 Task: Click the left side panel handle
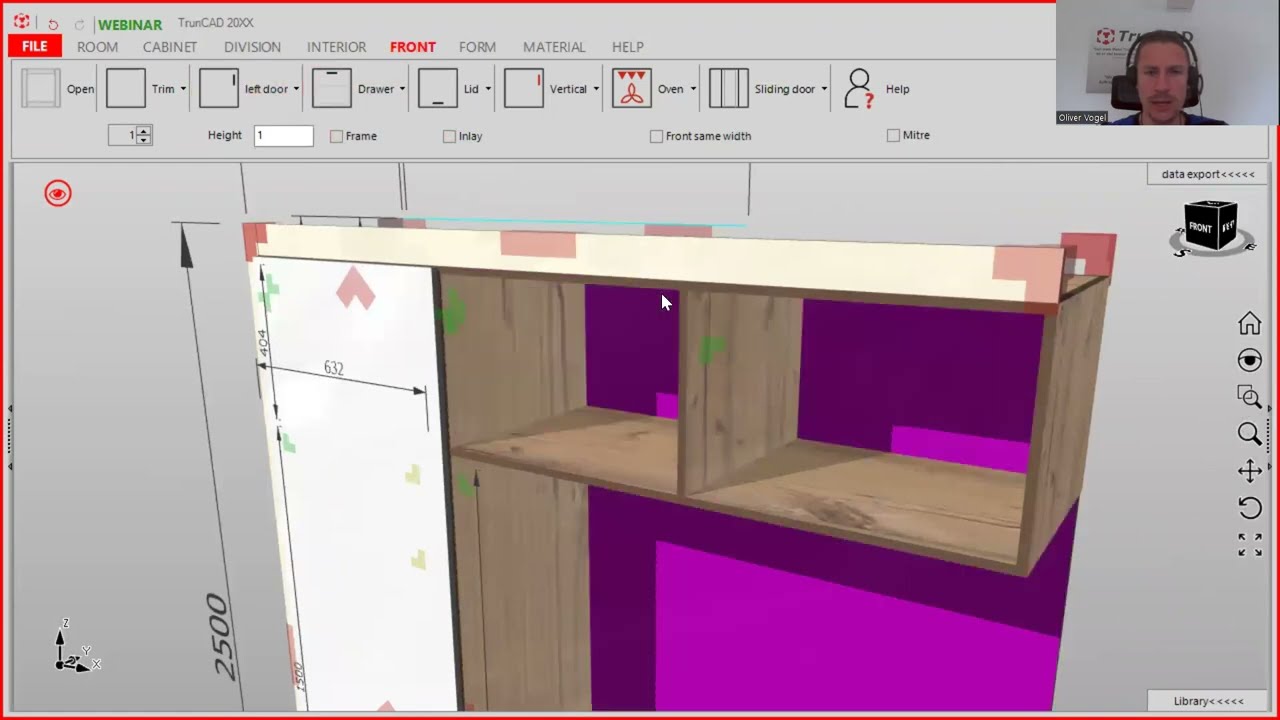tap(10, 437)
